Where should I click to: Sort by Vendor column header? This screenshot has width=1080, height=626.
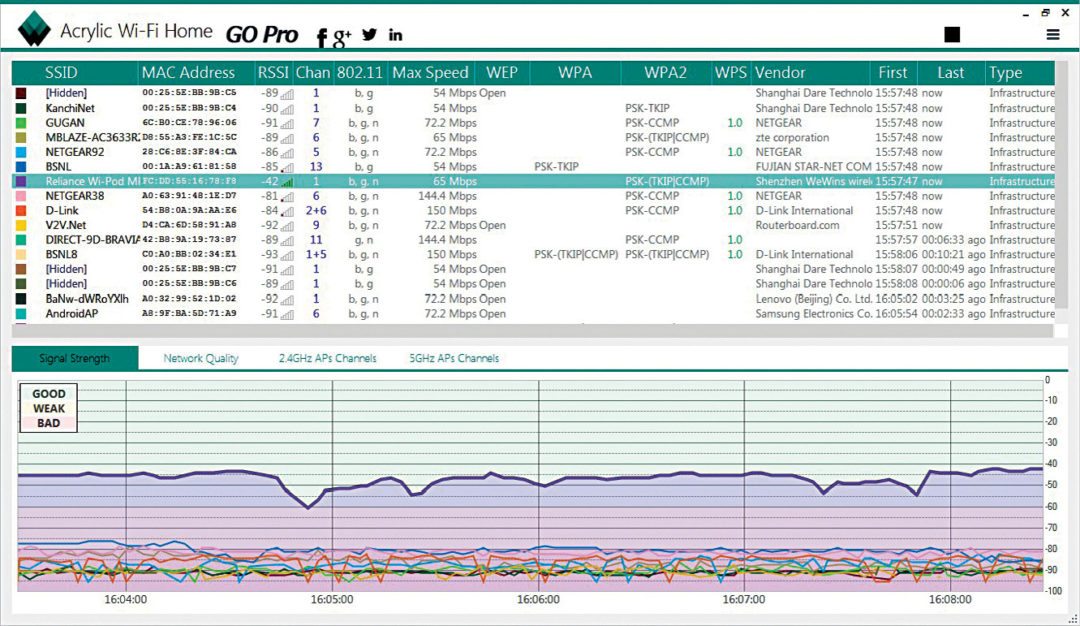coord(780,72)
